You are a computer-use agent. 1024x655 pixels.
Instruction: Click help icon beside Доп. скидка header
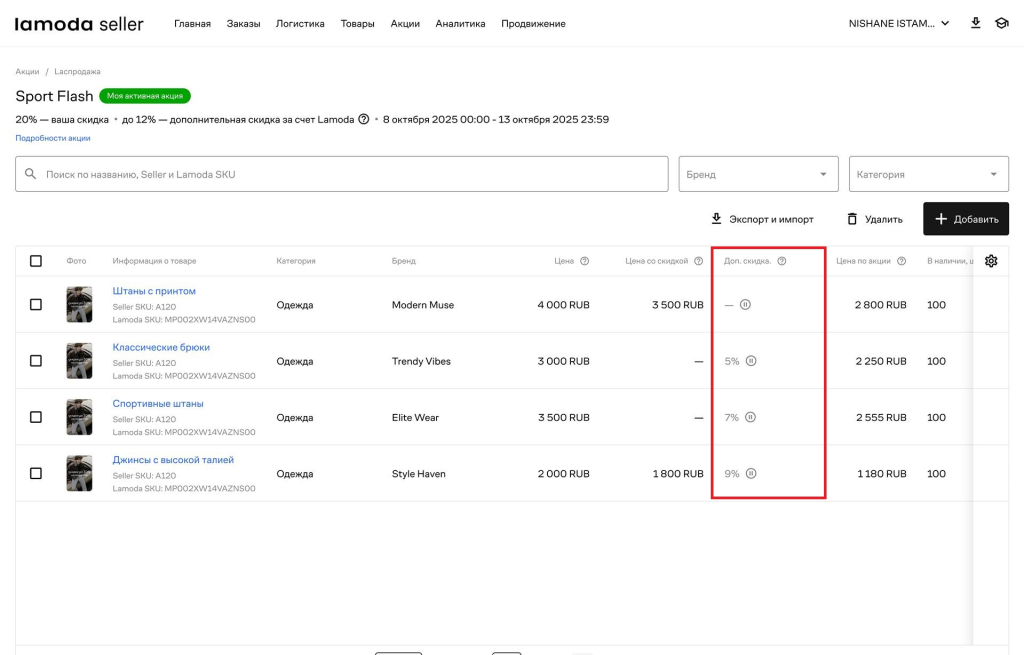pyautogui.click(x=782, y=261)
